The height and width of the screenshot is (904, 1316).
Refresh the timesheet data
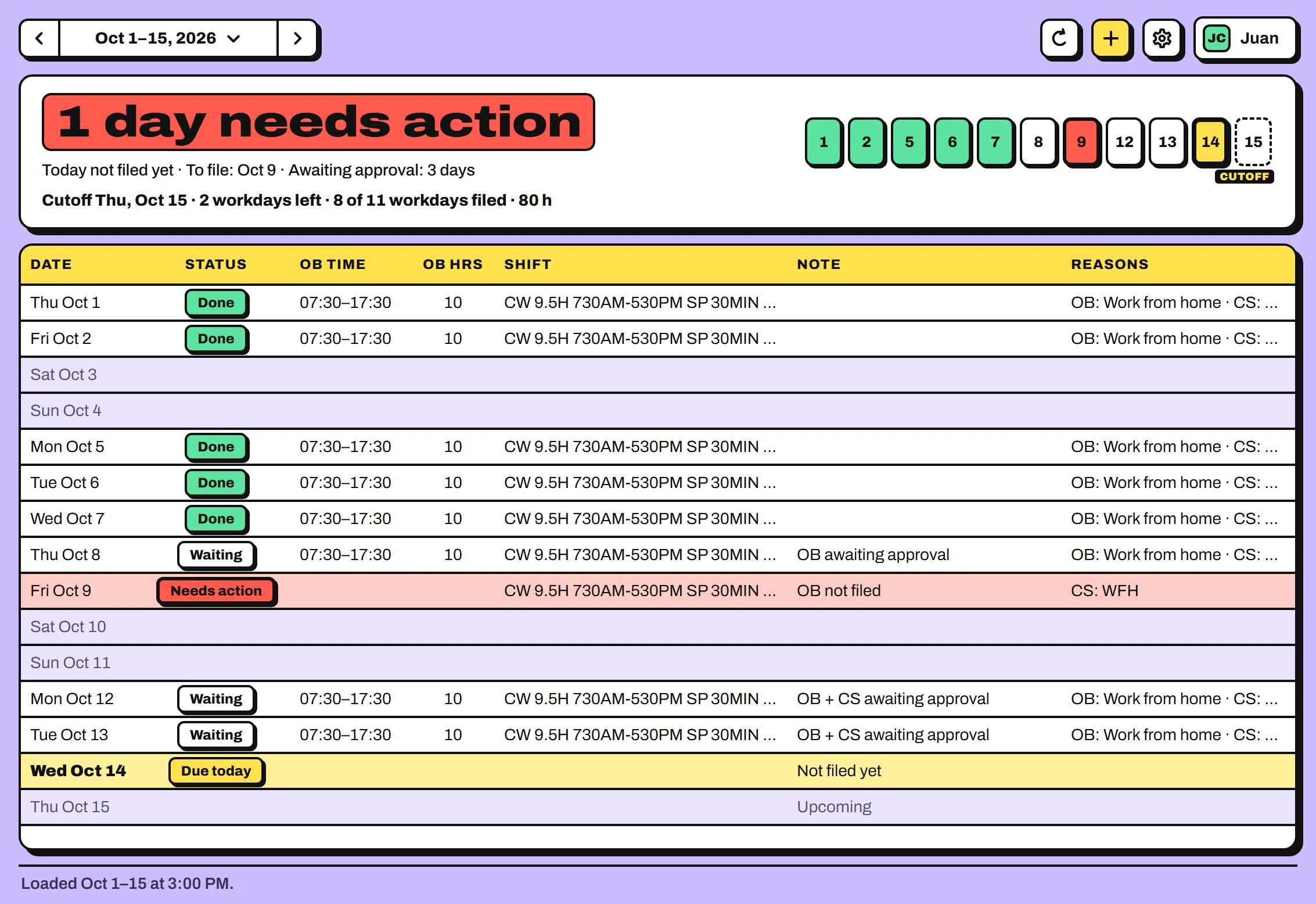click(1060, 38)
